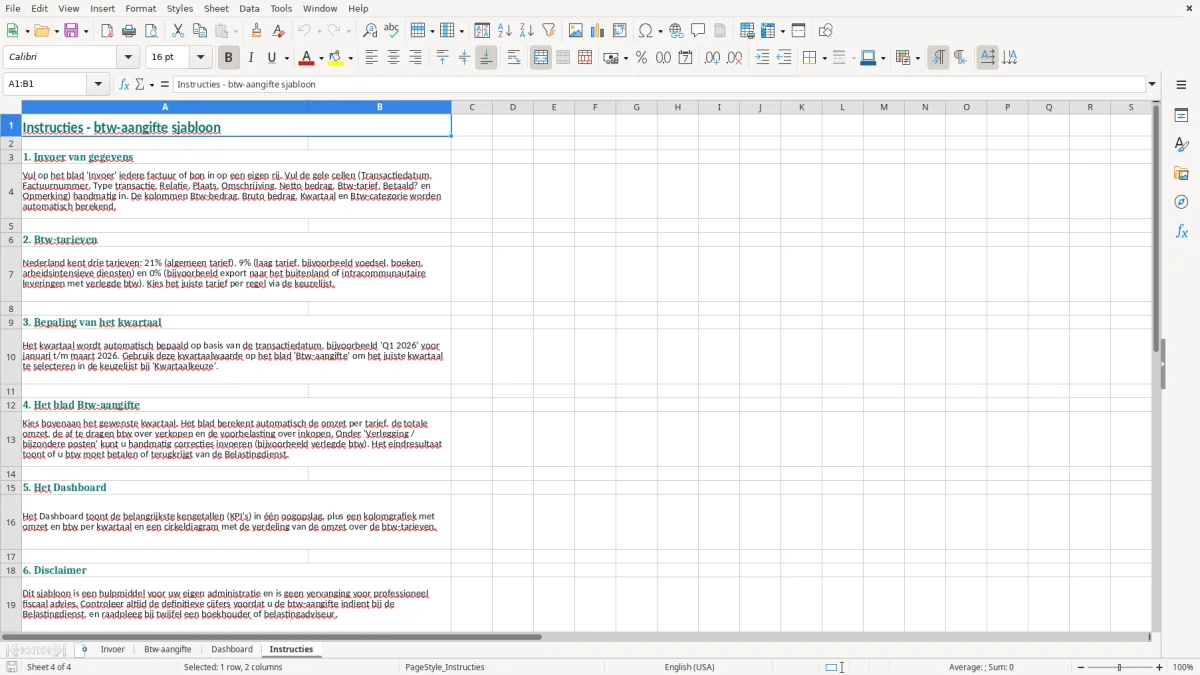Toggle italic formatting
The width and height of the screenshot is (1200, 675).
pyautogui.click(x=251, y=58)
